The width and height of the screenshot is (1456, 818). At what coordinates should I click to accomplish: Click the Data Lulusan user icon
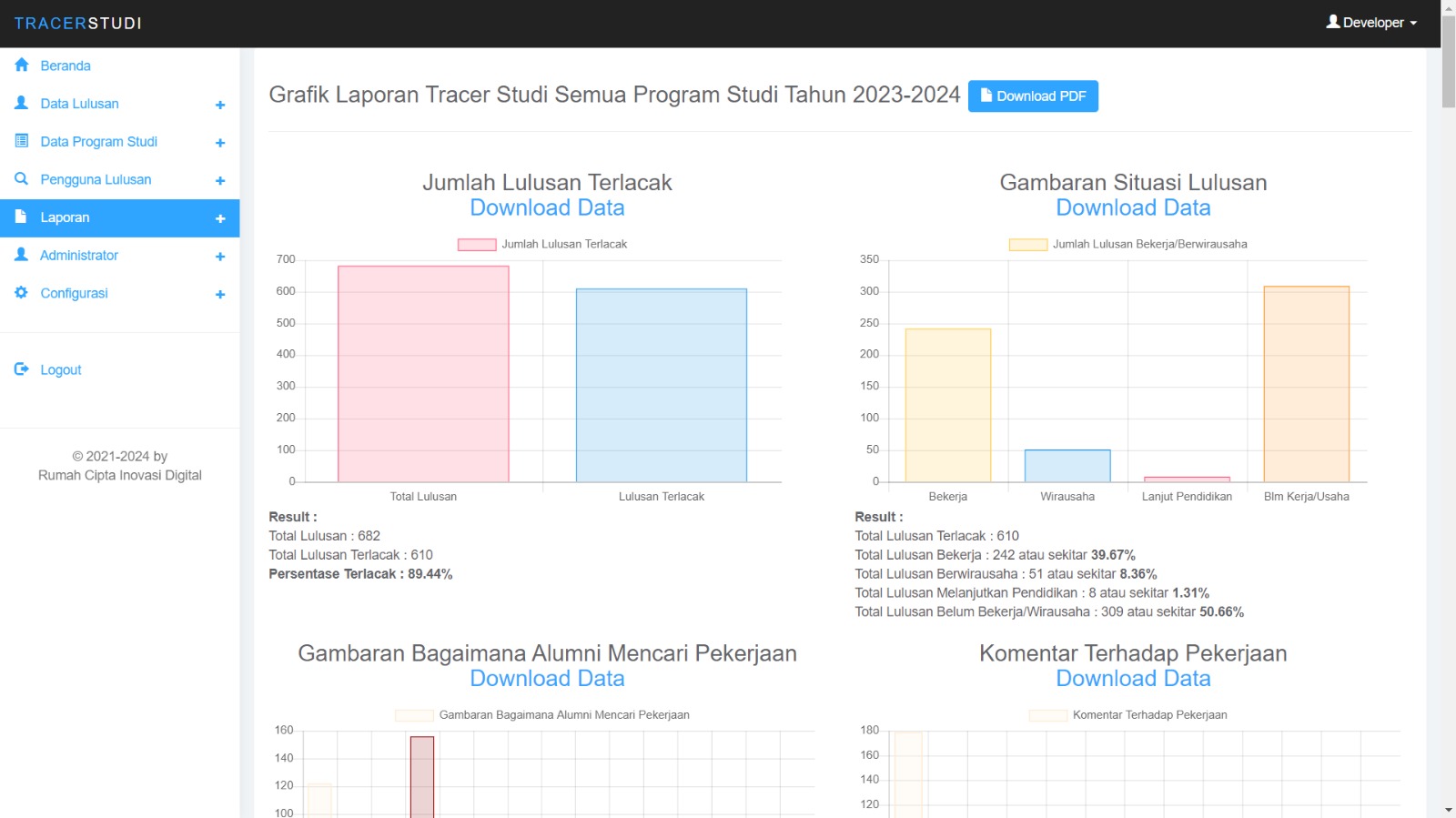coord(22,104)
